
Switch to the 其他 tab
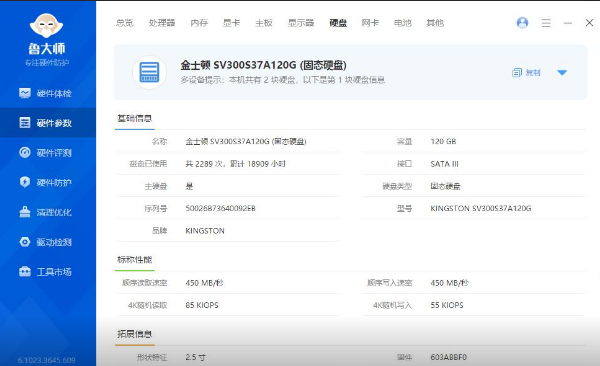(x=435, y=23)
